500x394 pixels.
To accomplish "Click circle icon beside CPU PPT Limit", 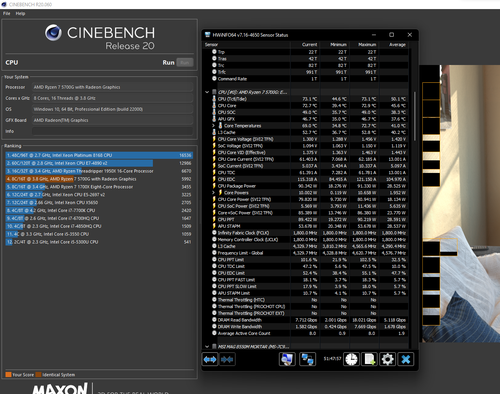I will tap(214, 259).
